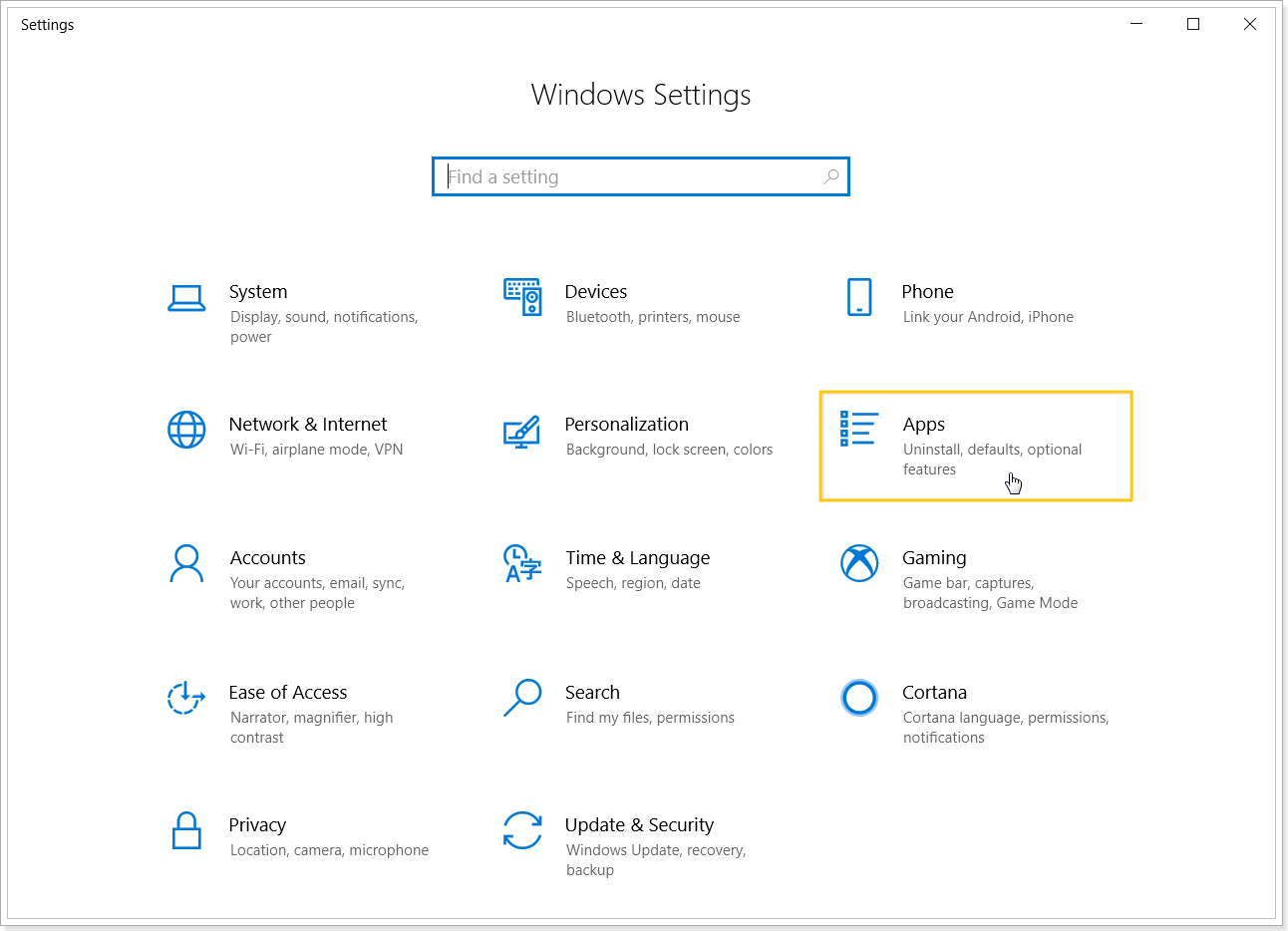
Task: Click 'Find my files, permissions' description
Action: tap(650, 718)
